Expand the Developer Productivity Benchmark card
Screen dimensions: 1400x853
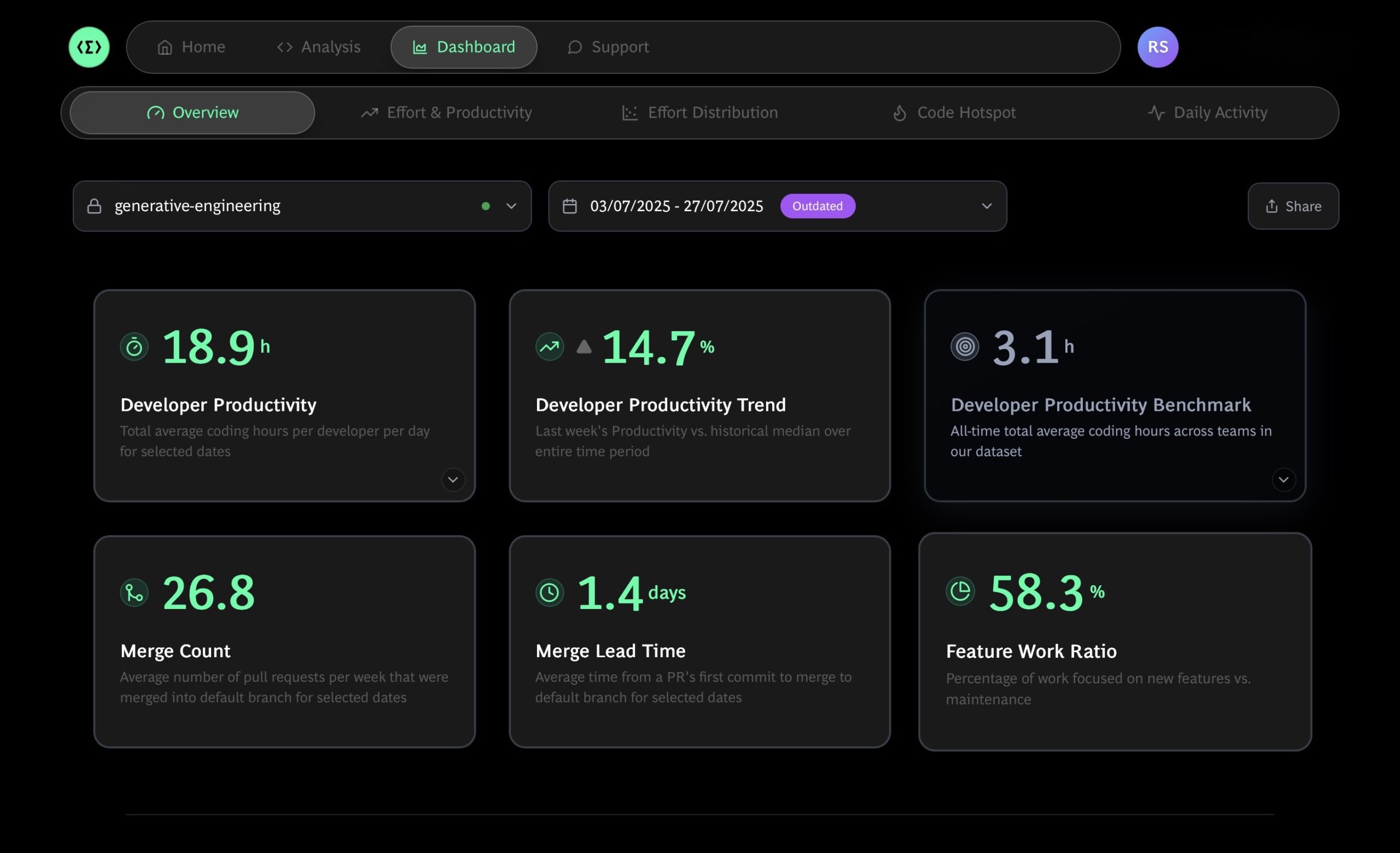click(1284, 480)
